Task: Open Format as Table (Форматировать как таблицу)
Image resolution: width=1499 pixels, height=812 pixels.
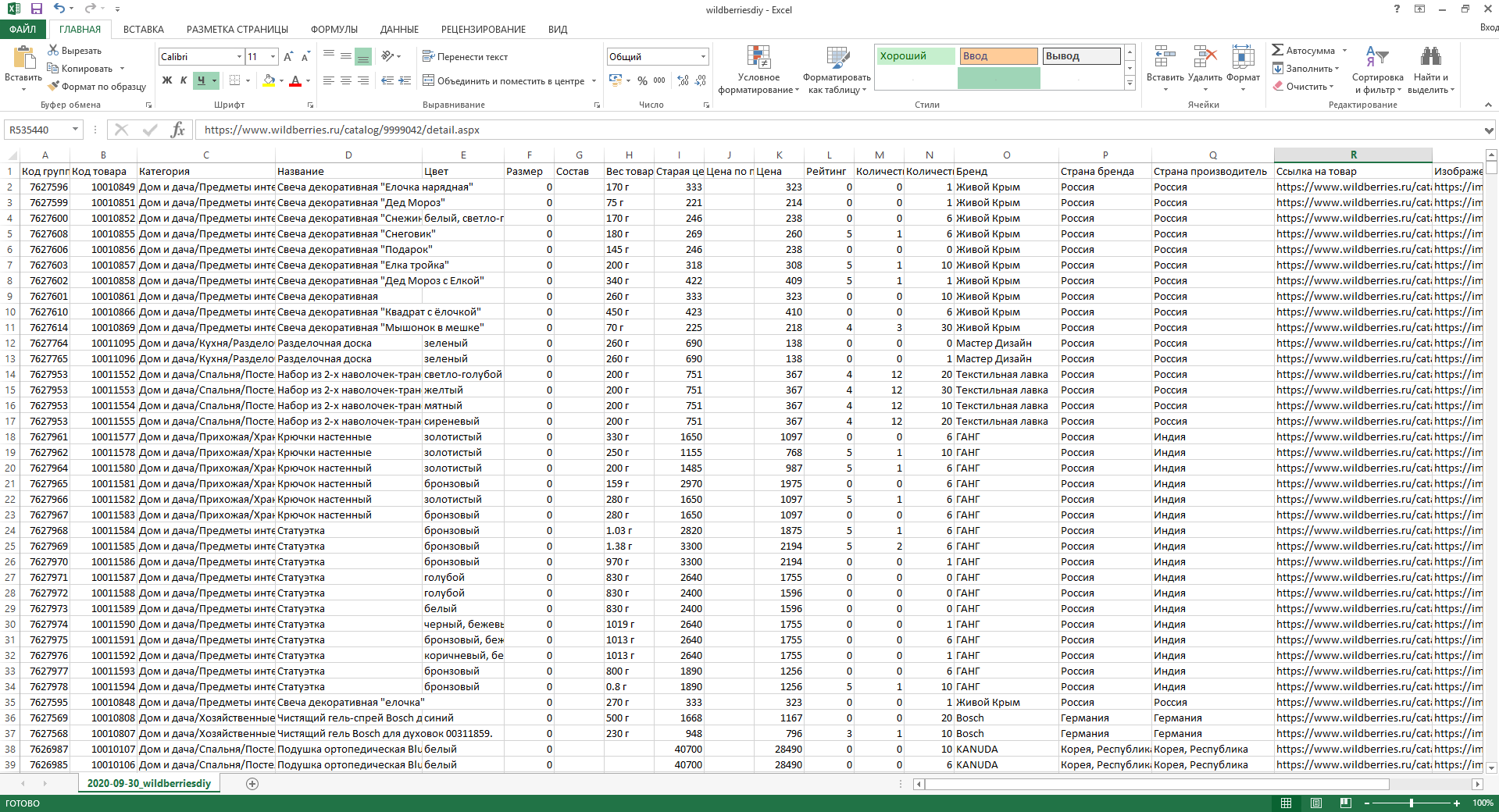Action: 837,70
